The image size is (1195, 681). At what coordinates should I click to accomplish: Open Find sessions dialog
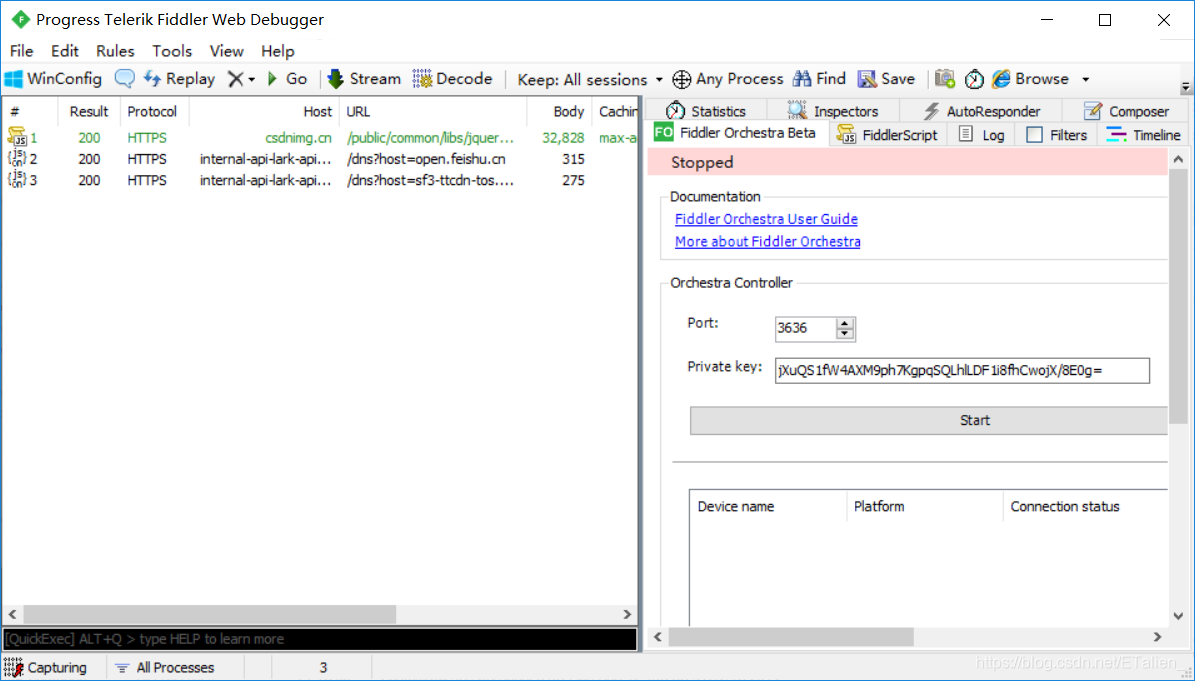point(819,79)
